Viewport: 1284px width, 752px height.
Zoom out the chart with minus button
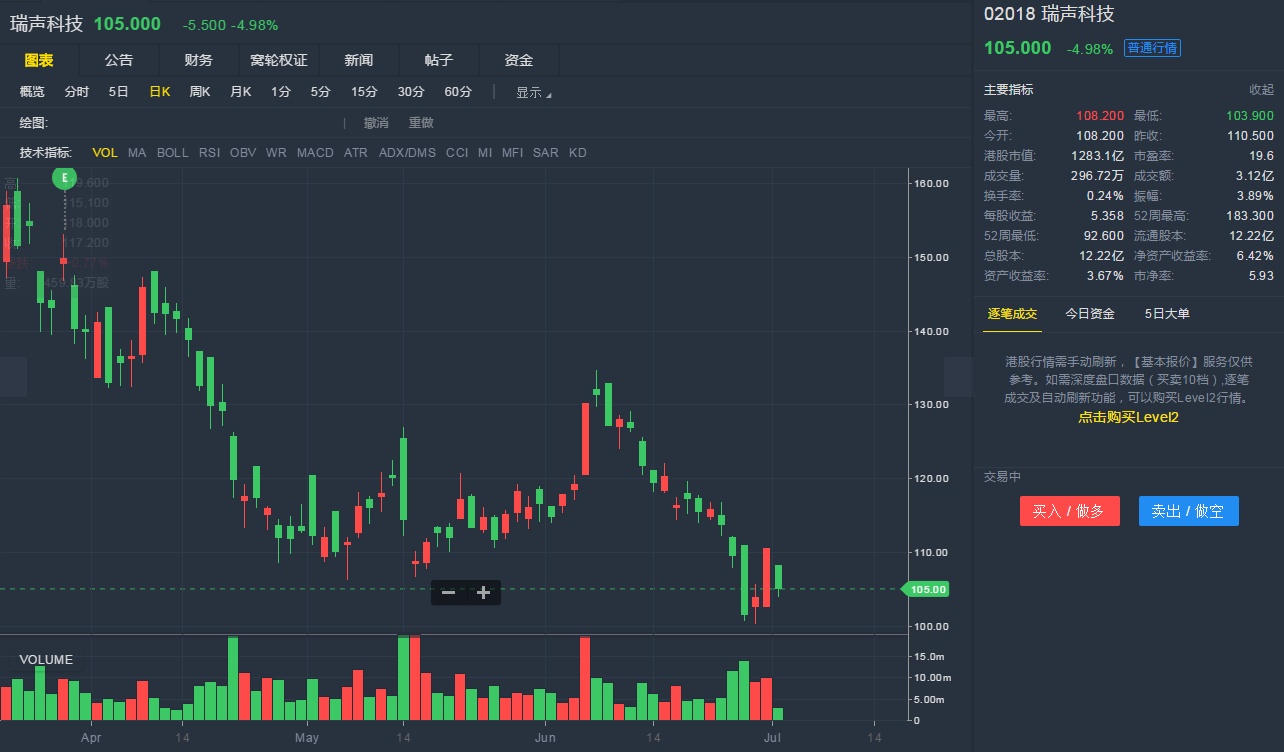448,593
